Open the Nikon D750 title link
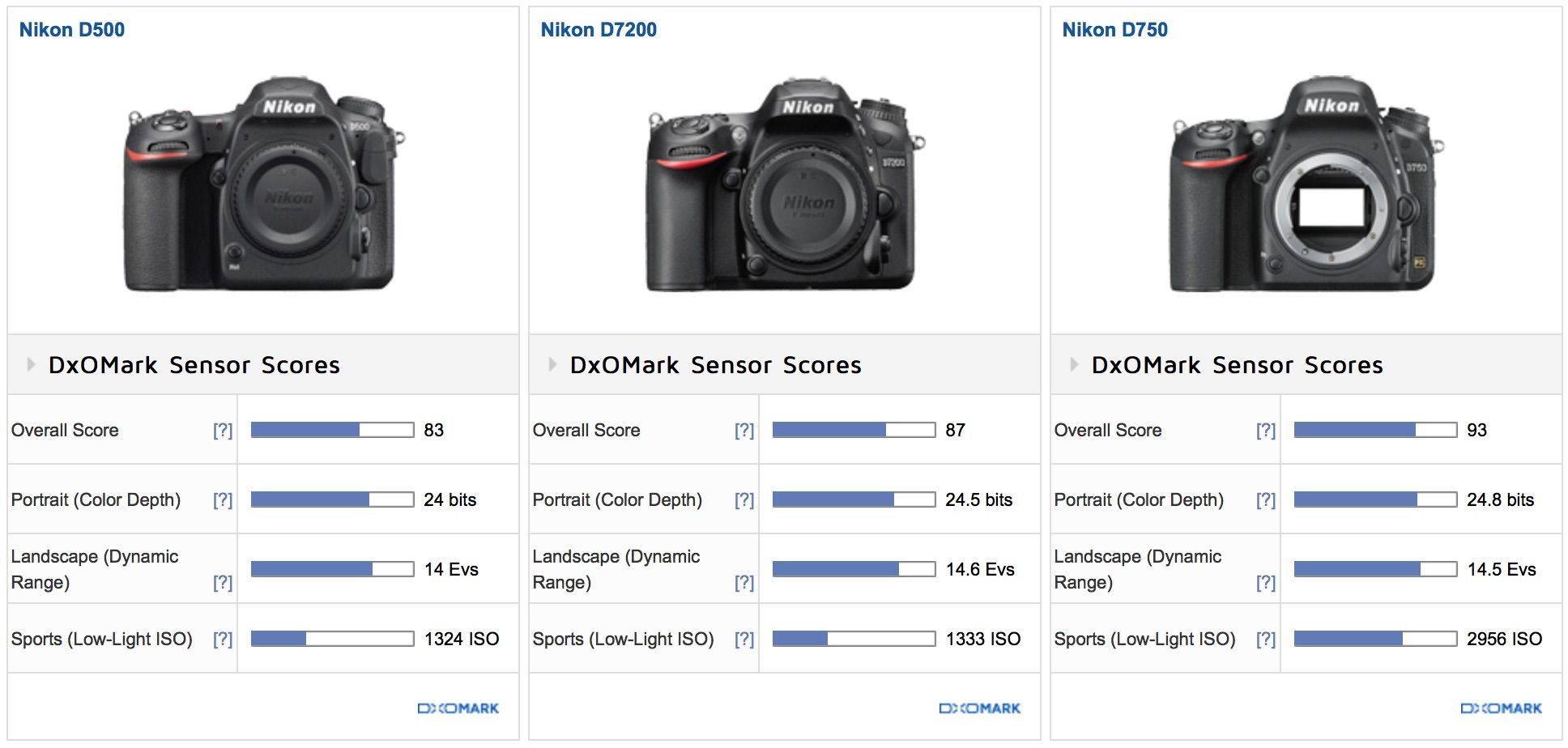1568x748 pixels. tap(1114, 30)
